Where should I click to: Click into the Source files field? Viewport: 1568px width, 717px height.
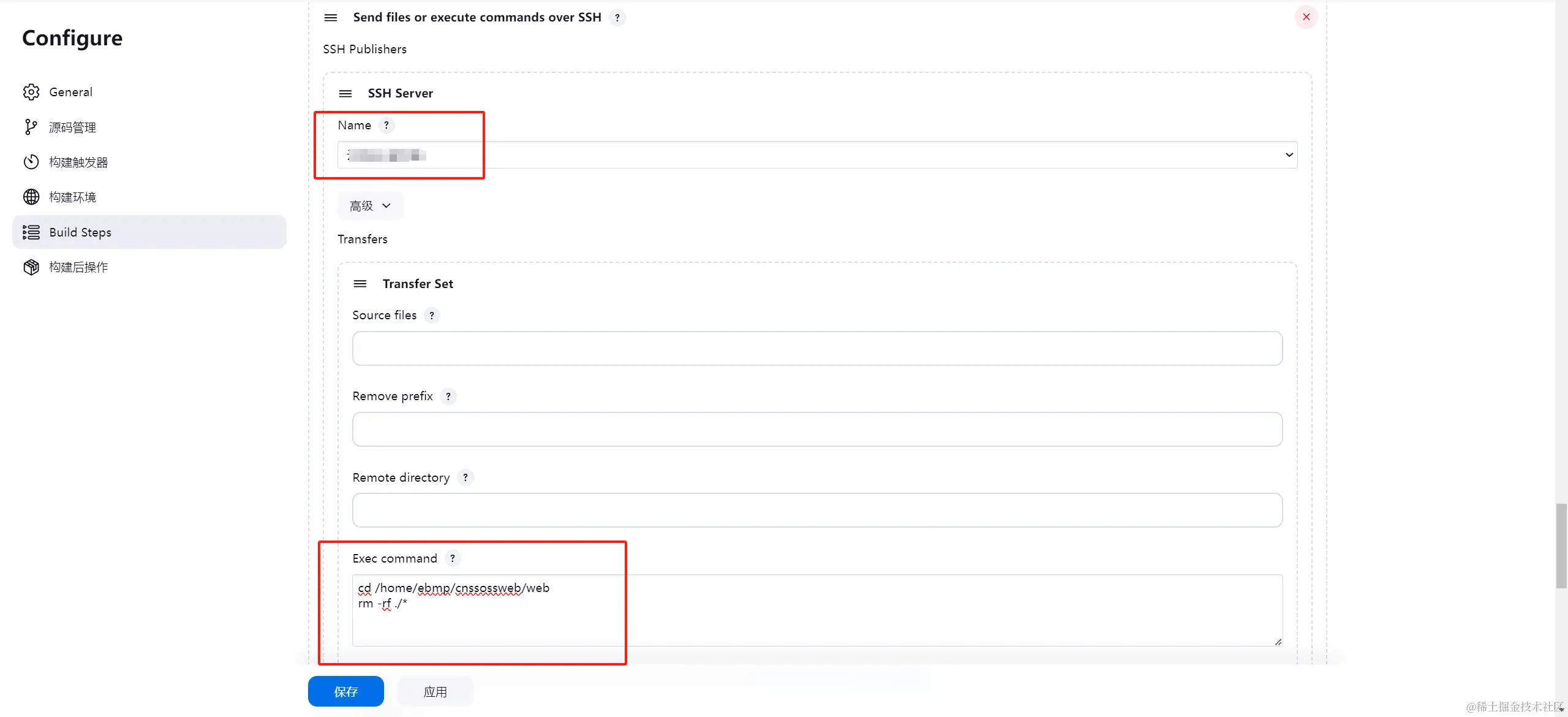(817, 348)
